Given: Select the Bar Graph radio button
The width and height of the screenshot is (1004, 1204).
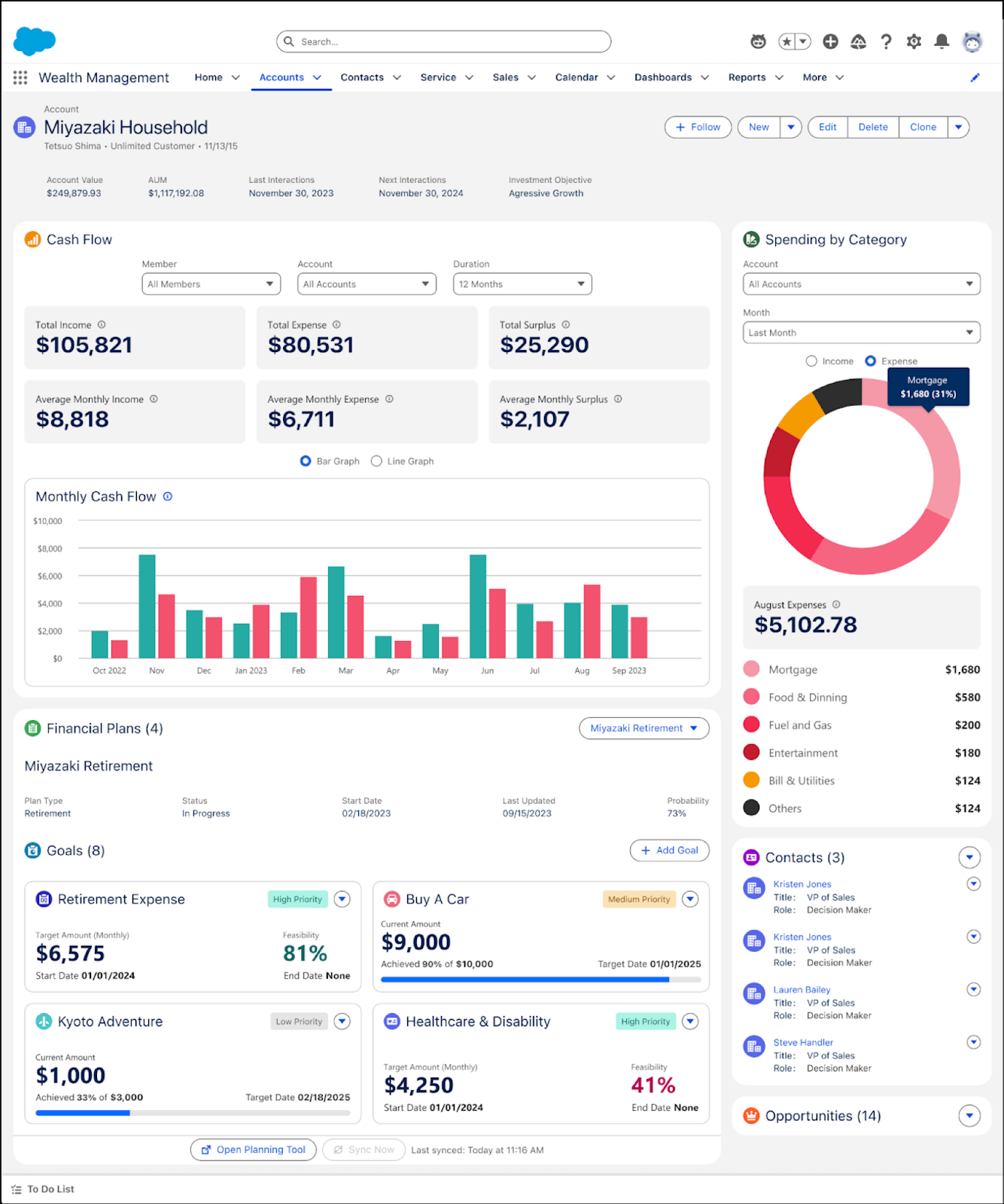Looking at the screenshot, I should 306,461.
